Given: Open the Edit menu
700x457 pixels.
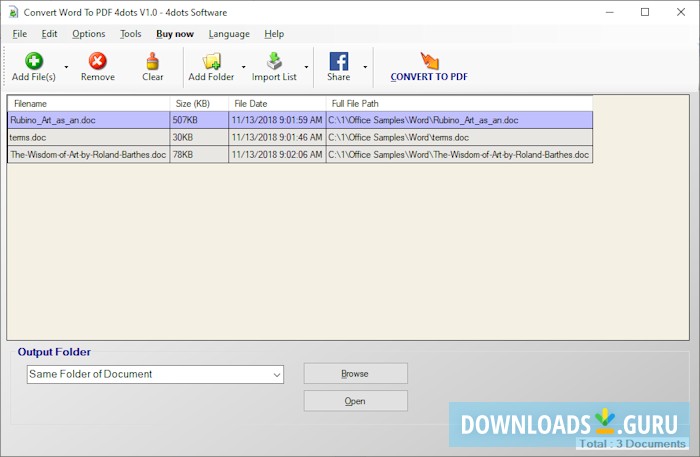Looking at the screenshot, I should [49, 34].
